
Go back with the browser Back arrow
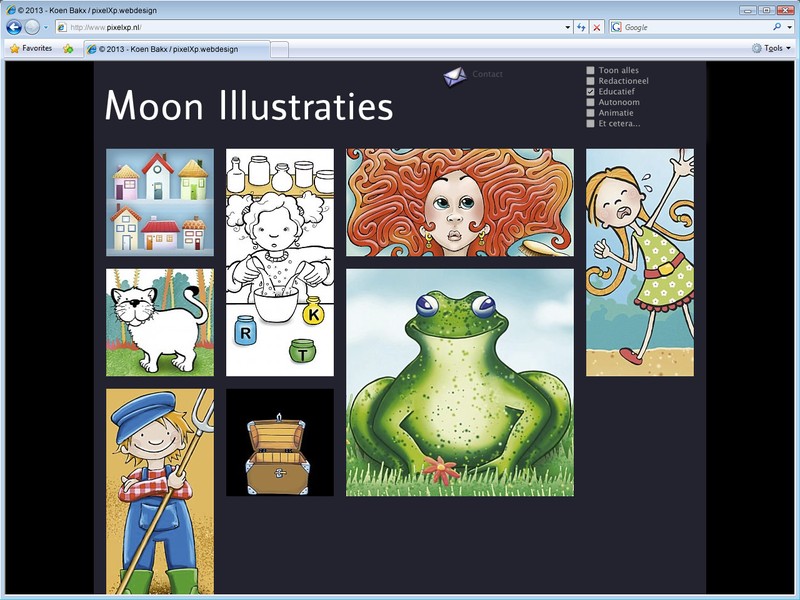point(14,27)
